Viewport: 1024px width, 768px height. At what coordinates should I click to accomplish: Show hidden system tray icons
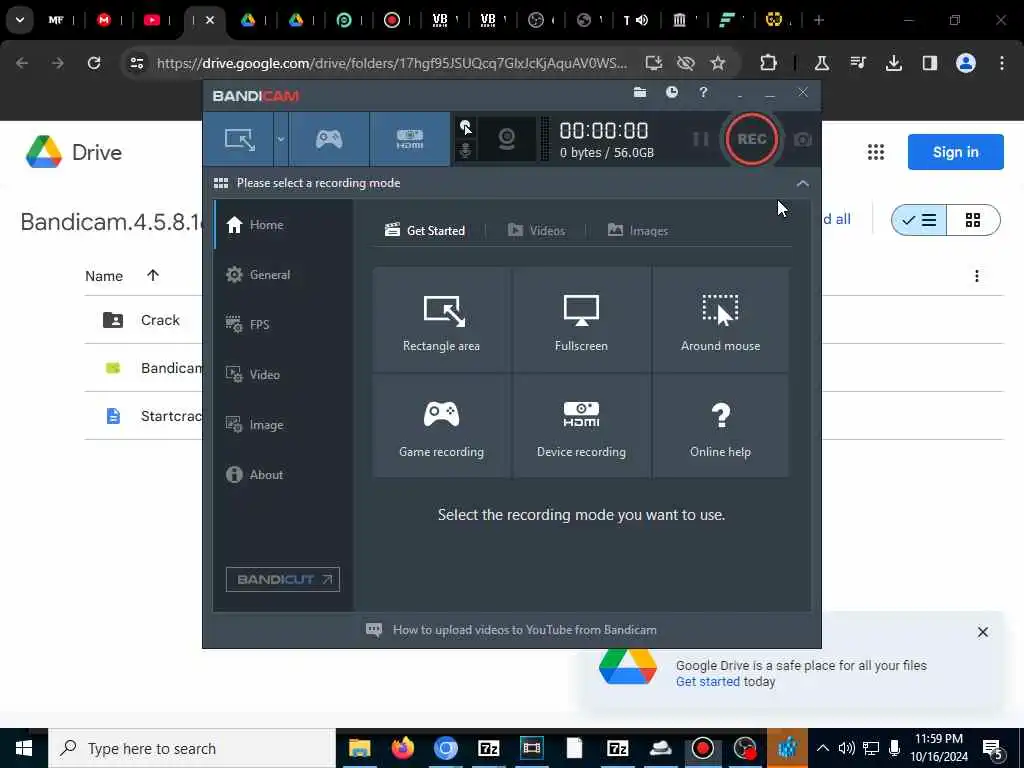point(823,748)
